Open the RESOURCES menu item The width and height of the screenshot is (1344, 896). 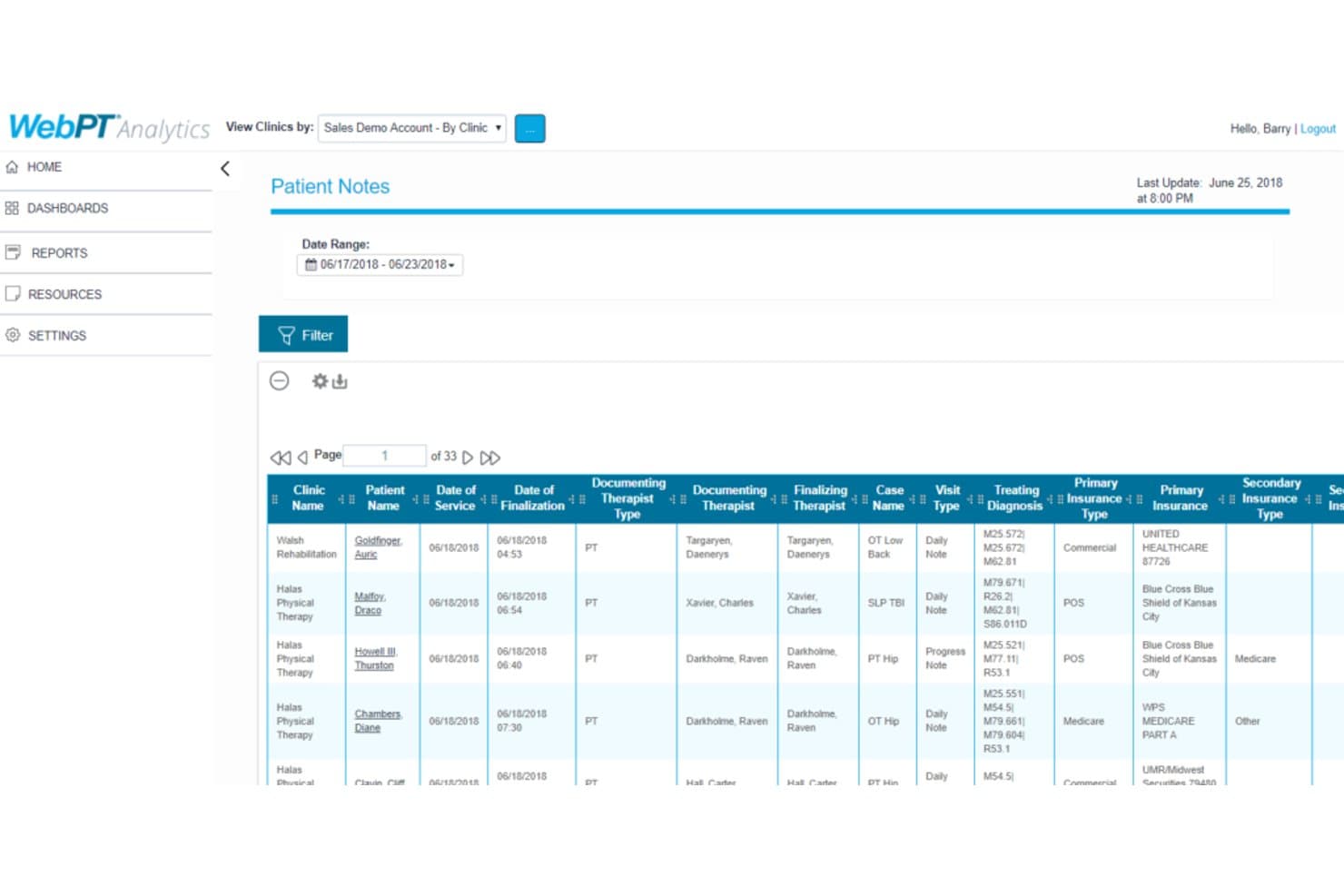[x=64, y=294]
